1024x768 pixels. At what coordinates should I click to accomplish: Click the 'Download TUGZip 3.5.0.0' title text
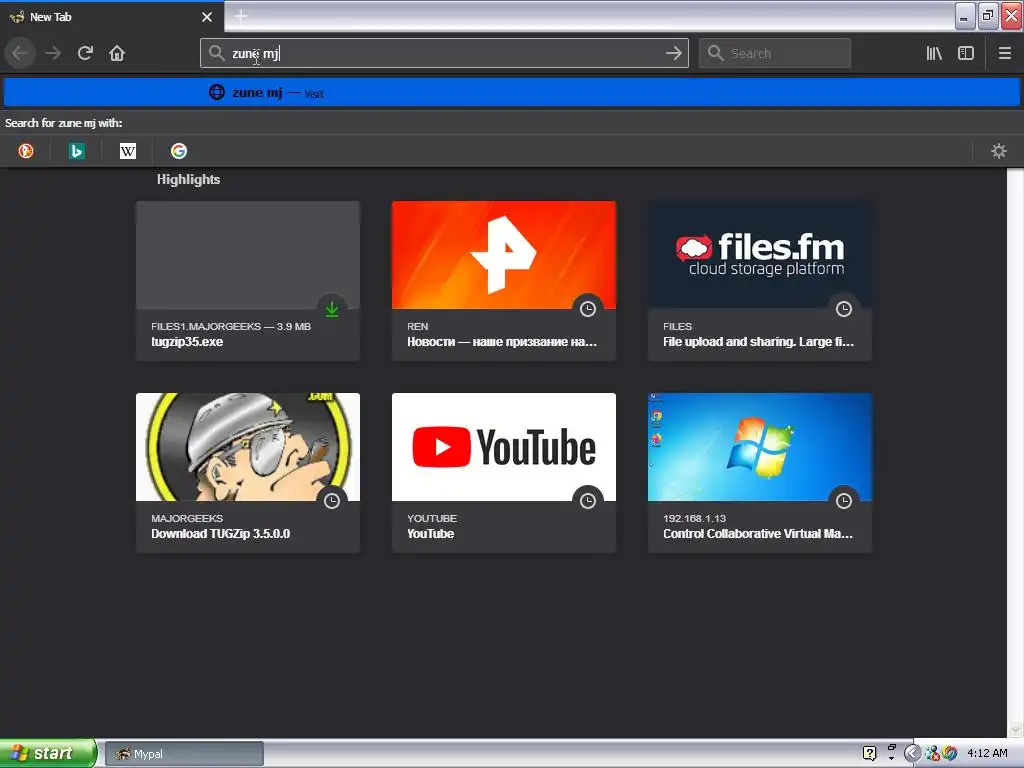(x=221, y=534)
